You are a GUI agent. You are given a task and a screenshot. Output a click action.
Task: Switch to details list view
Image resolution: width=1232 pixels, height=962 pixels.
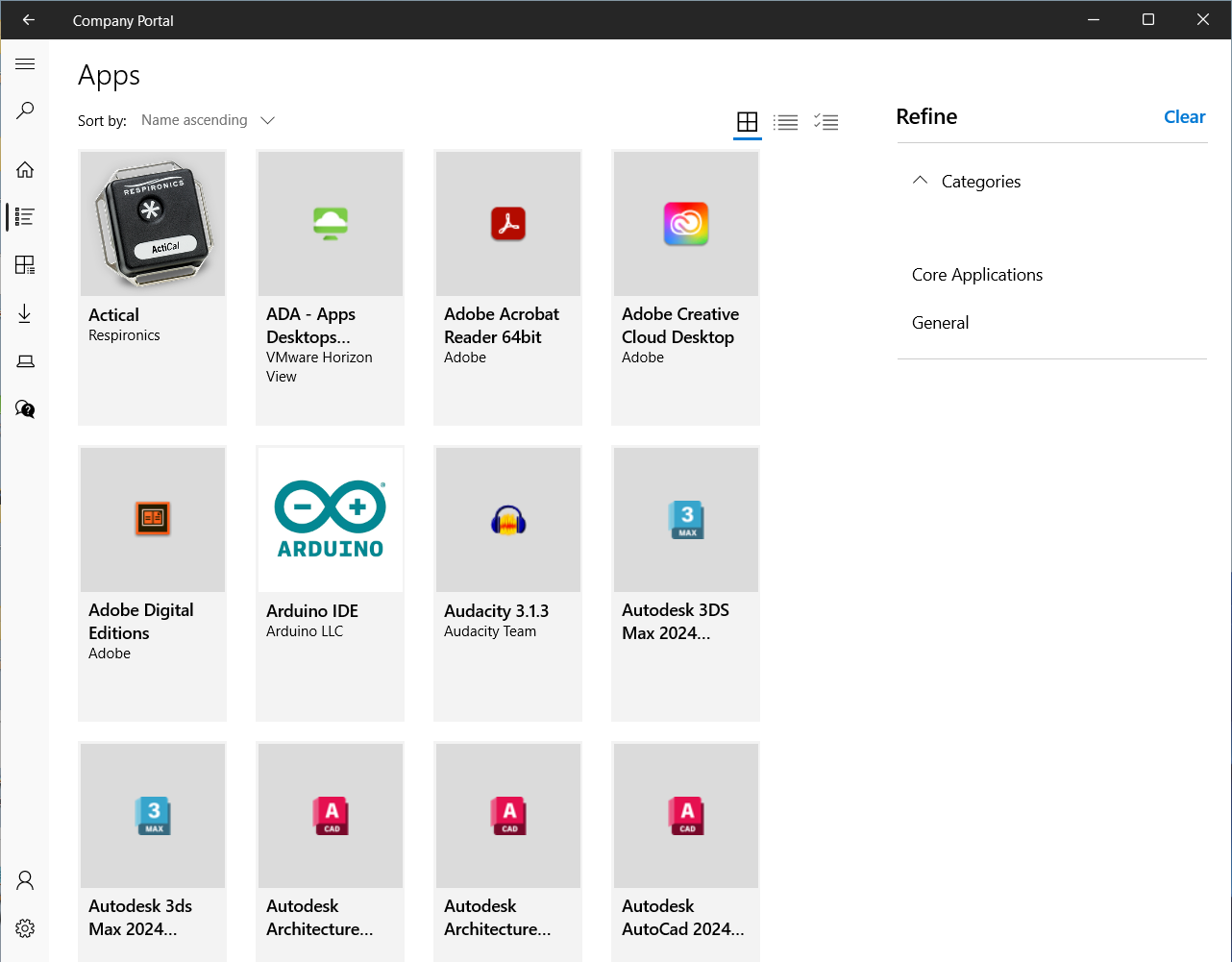pos(786,122)
